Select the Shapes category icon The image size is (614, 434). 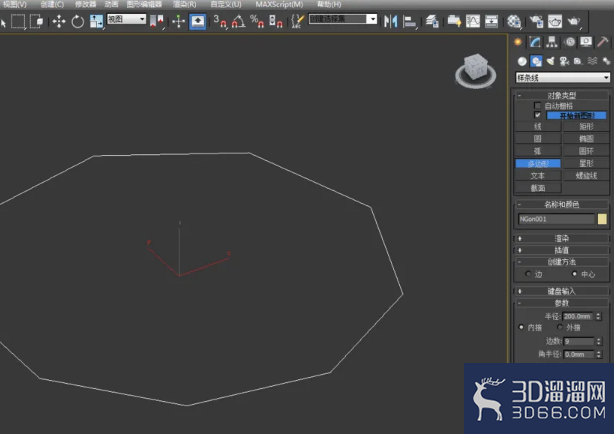(536, 61)
